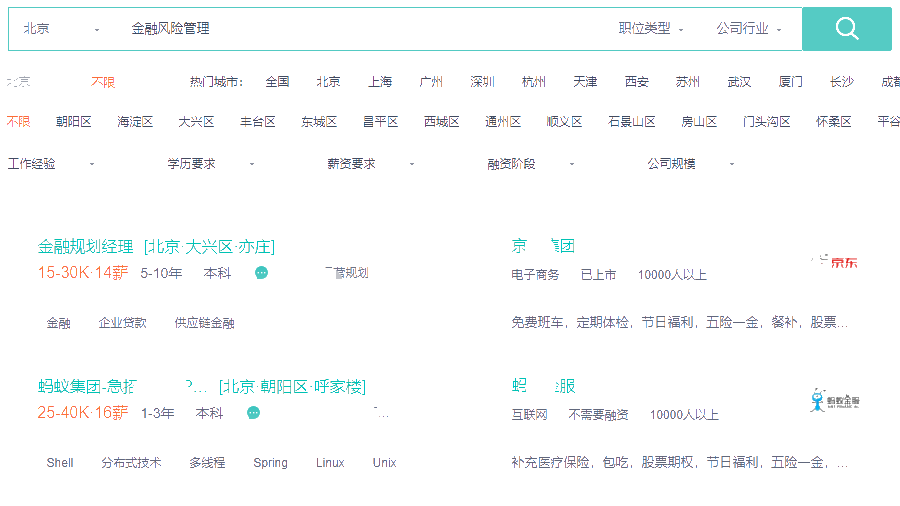Select 长沙 city

point(842,82)
